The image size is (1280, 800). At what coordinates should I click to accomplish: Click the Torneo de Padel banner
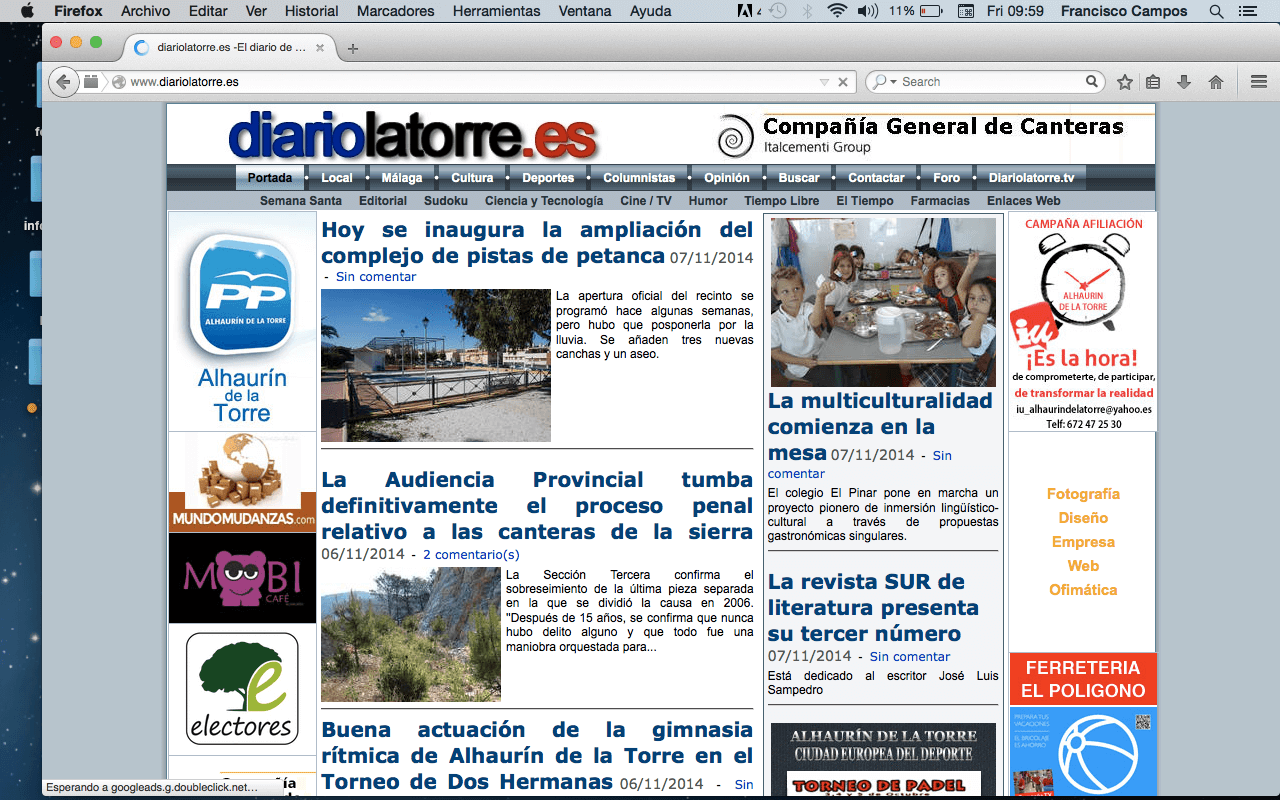click(883, 760)
